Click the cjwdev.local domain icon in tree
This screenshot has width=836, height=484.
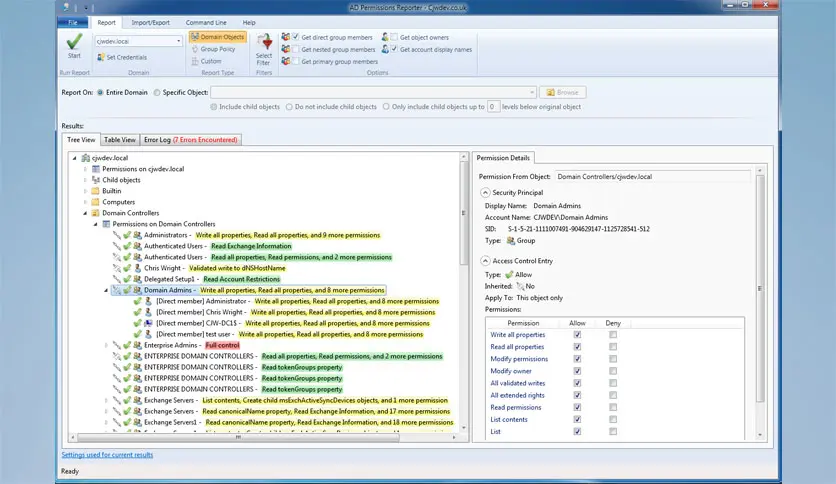click(85, 158)
